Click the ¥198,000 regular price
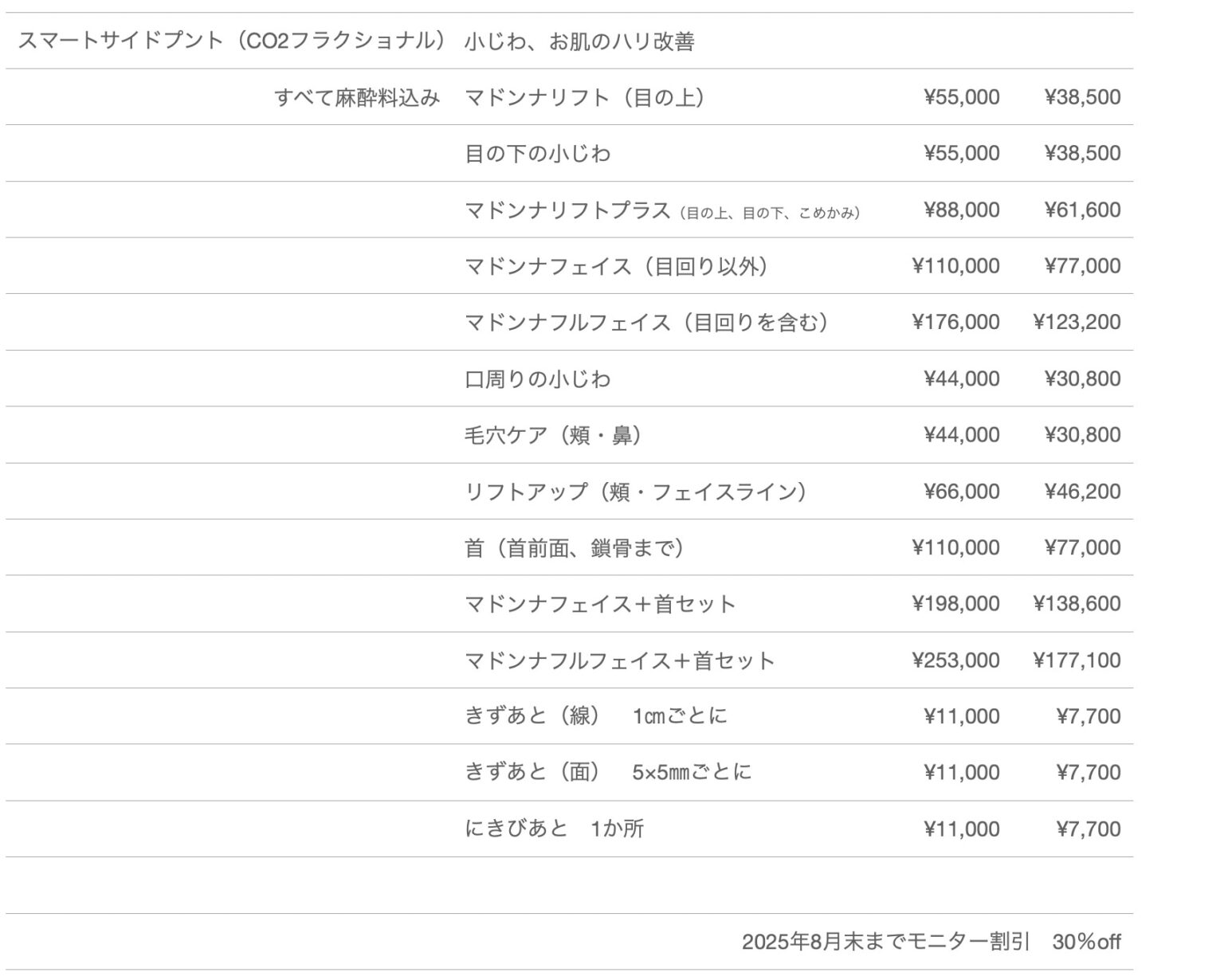Screen dimensions: 1224x980 pyautogui.click(x=955, y=604)
